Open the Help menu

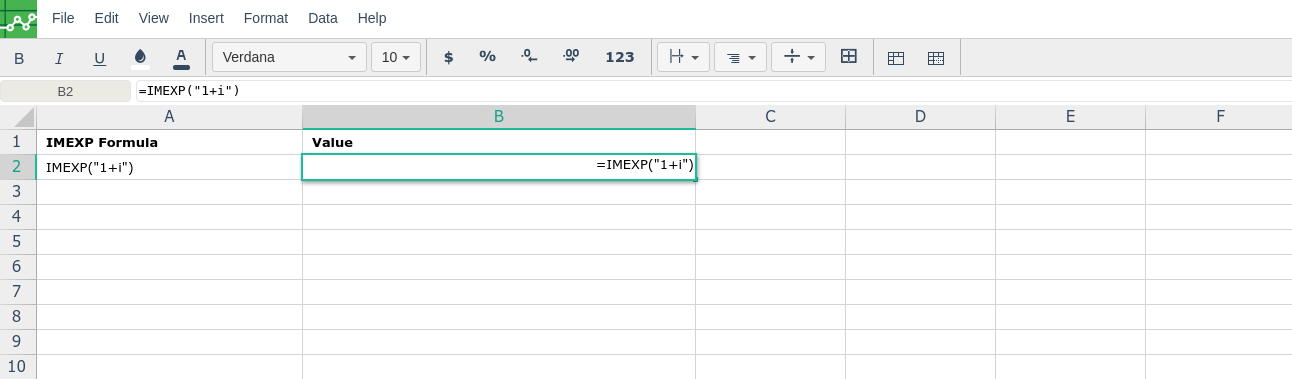coord(372,18)
